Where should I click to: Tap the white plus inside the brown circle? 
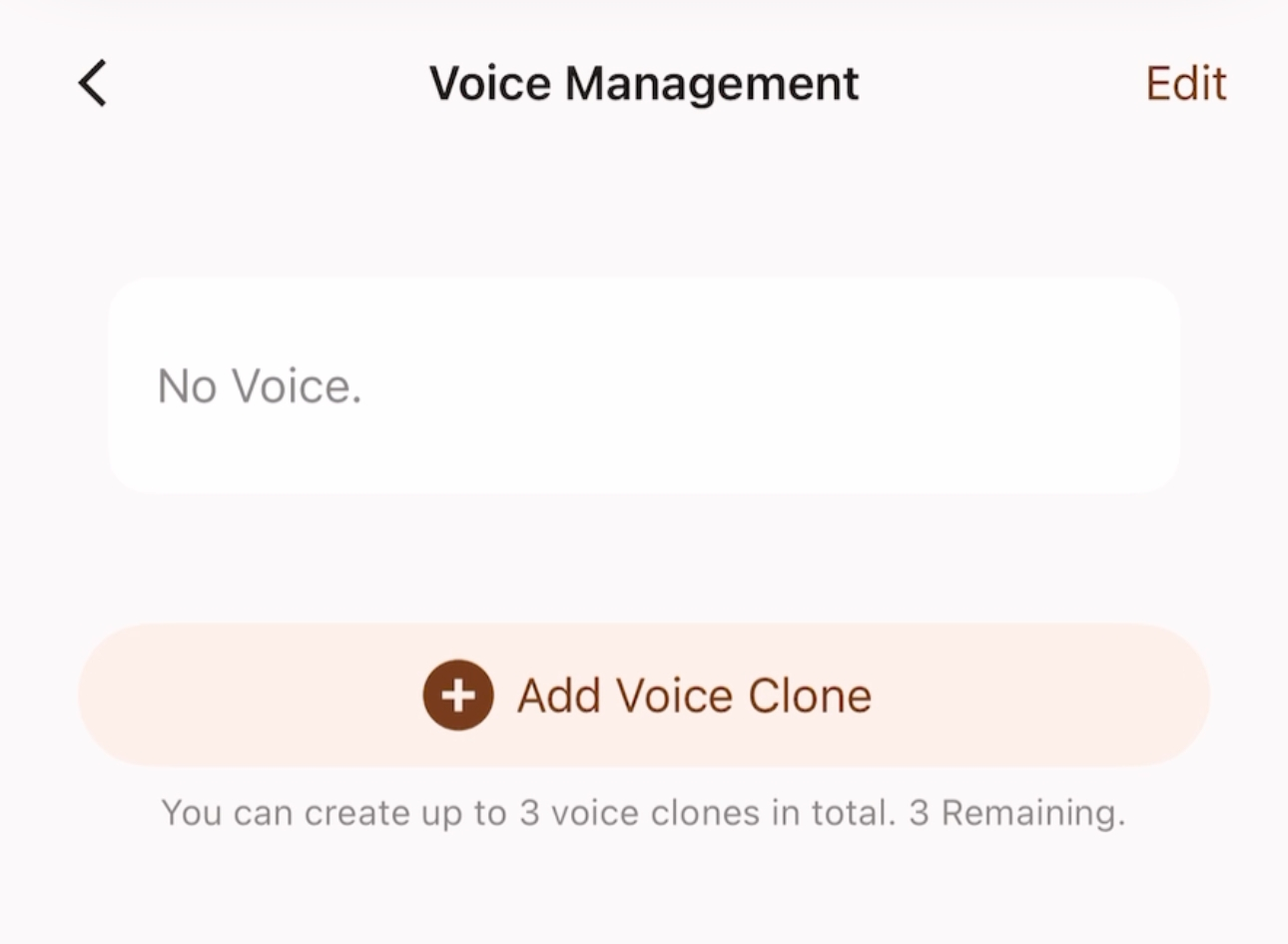click(x=457, y=696)
